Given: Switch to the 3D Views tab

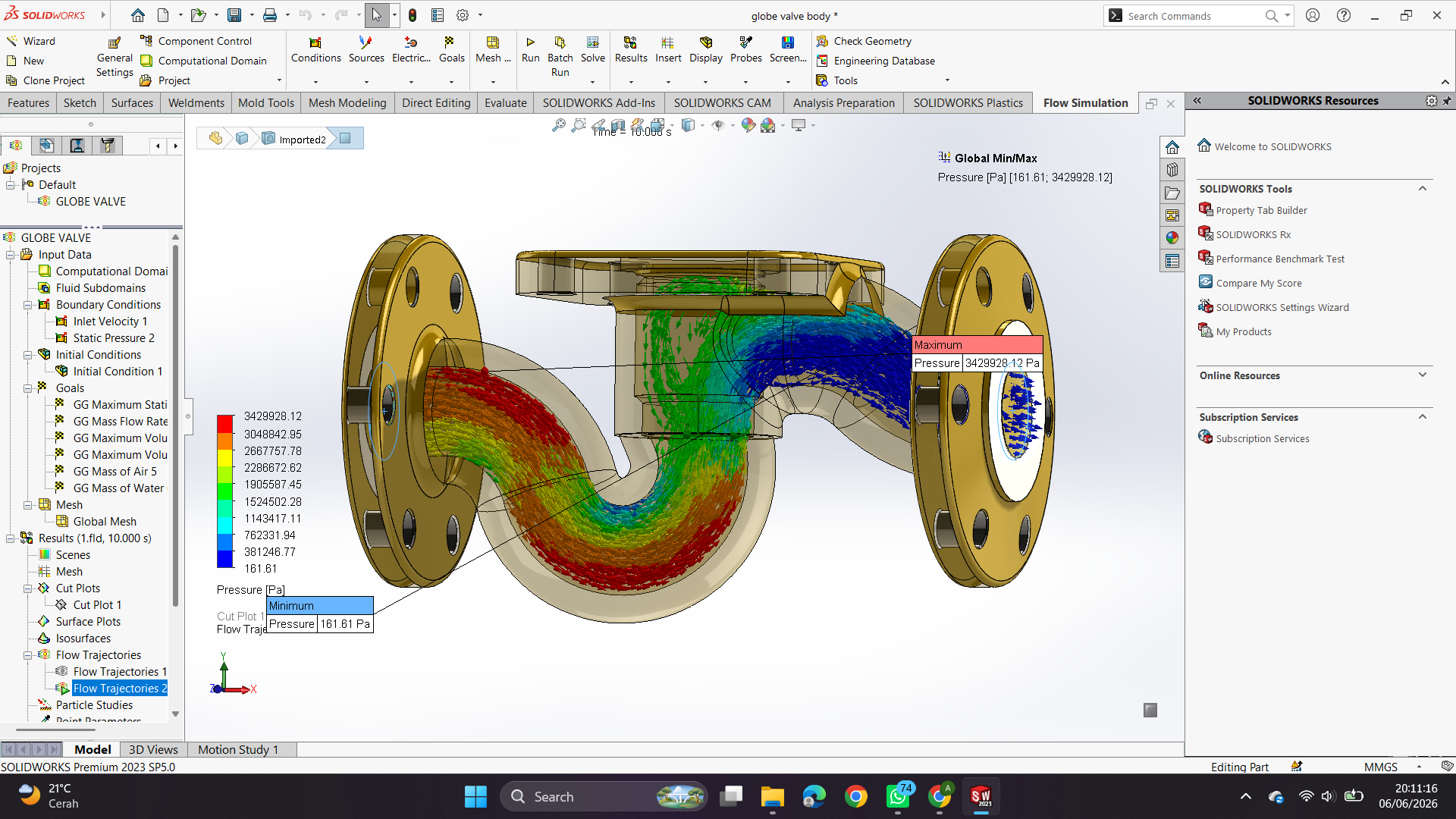Looking at the screenshot, I should click(153, 749).
